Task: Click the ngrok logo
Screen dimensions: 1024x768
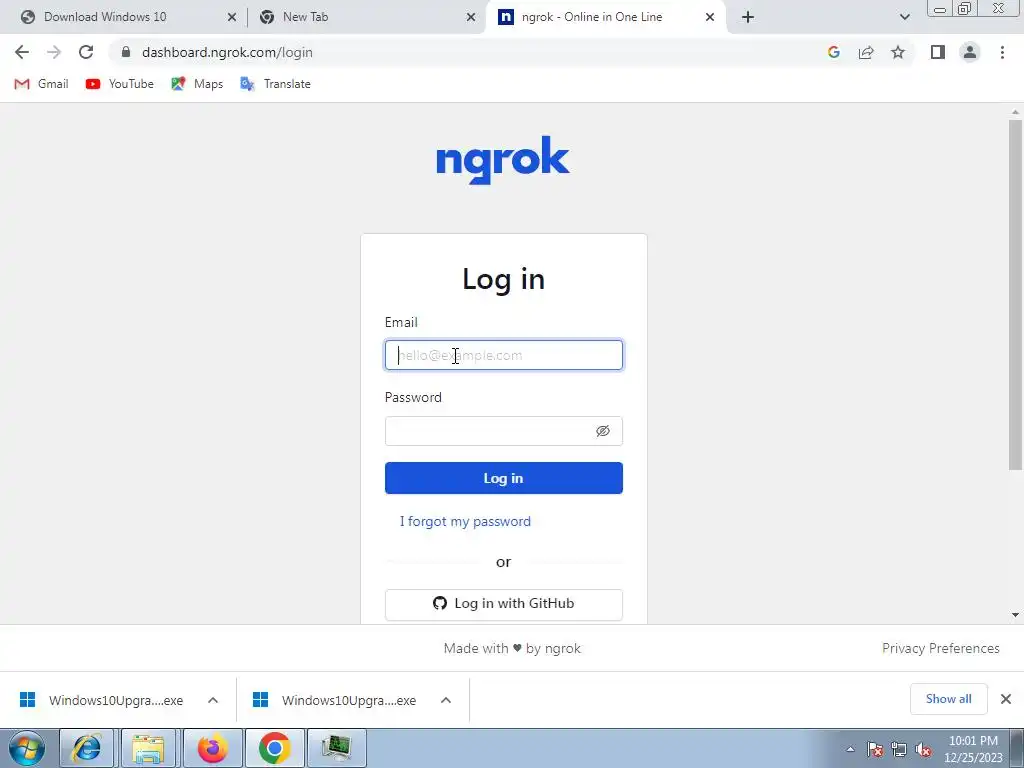Action: [503, 159]
